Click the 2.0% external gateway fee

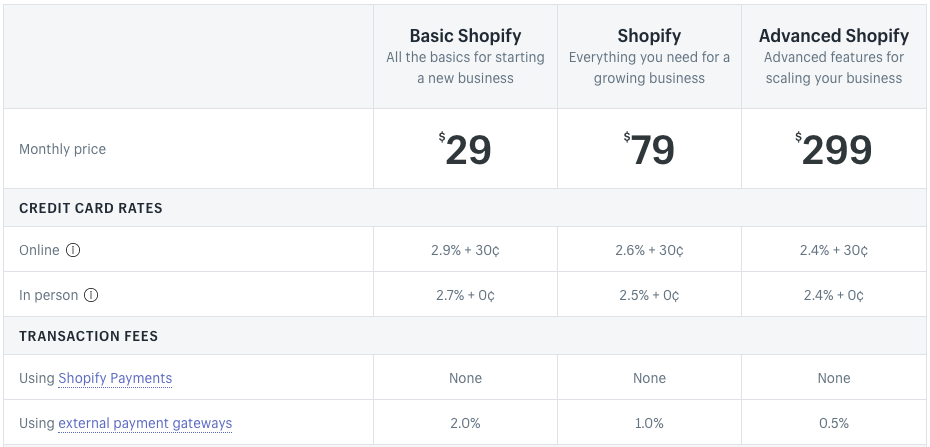point(465,423)
